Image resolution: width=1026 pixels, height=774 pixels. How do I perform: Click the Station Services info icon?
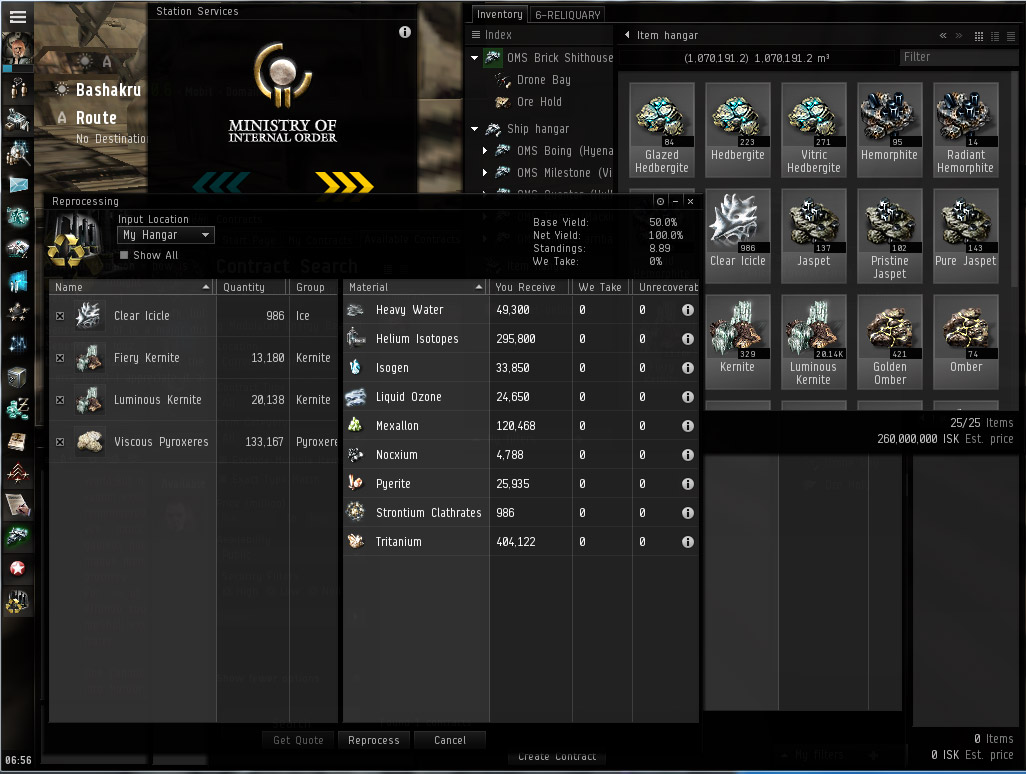pos(405,32)
